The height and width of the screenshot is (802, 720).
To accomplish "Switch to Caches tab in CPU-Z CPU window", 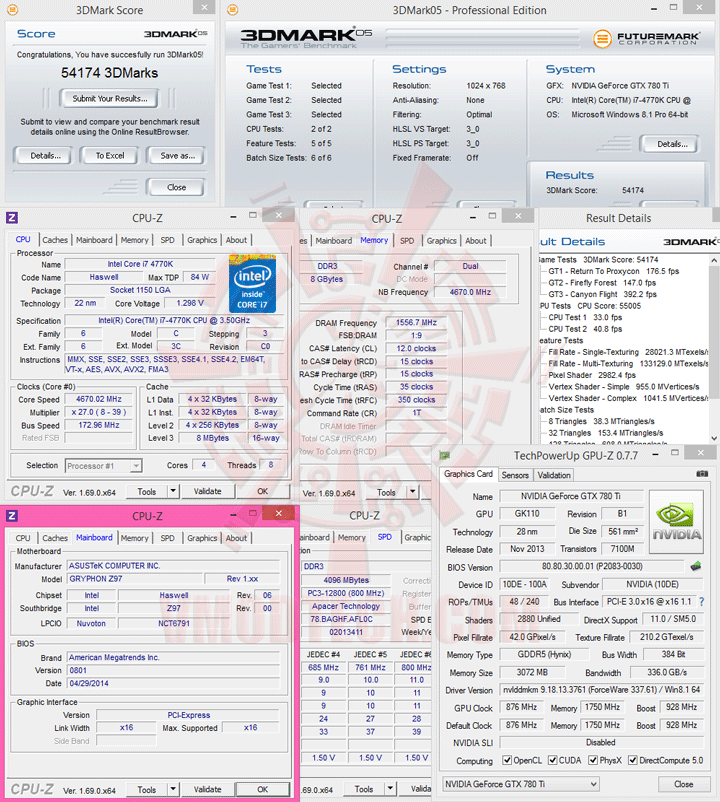I will (x=55, y=240).
